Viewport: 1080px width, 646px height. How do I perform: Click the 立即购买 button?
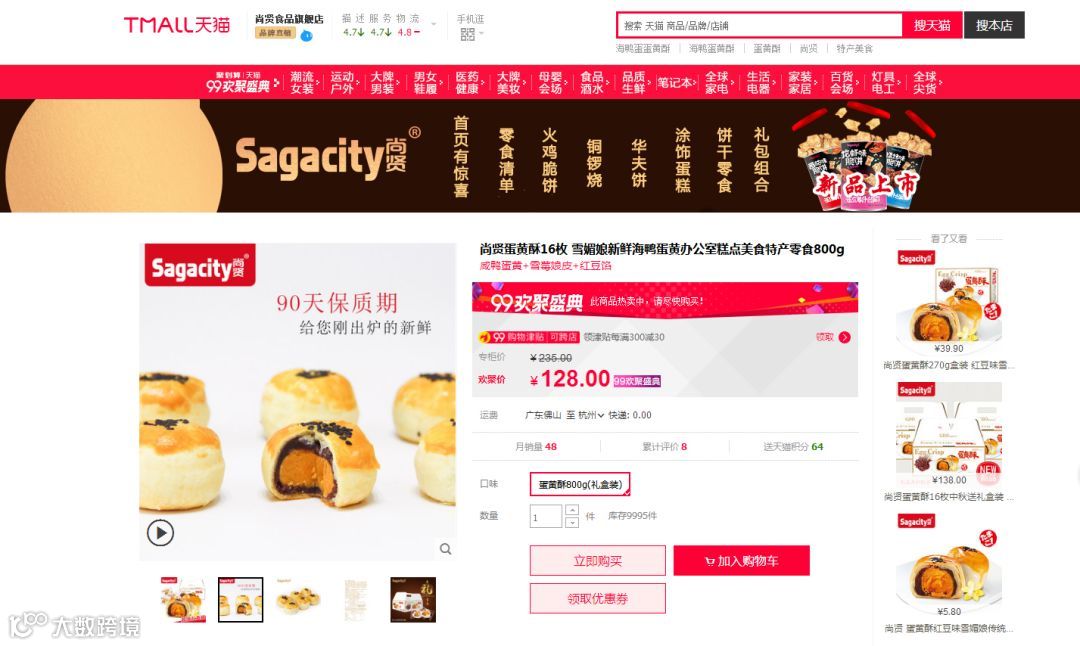point(598,561)
